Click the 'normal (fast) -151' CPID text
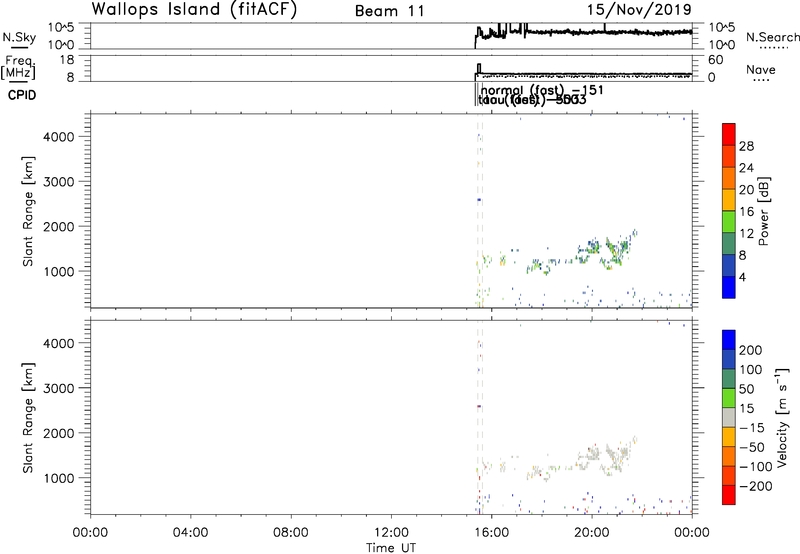The image size is (800, 554). tap(542, 90)
